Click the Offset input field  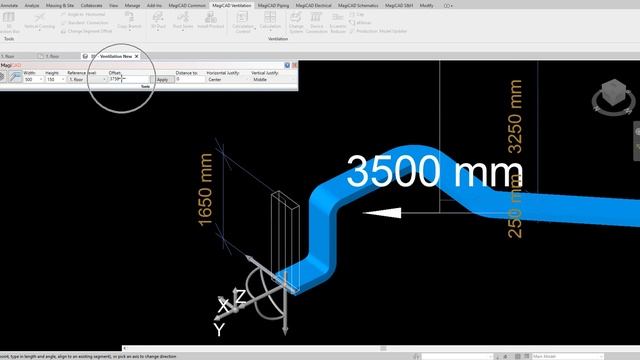click(129, 79)
